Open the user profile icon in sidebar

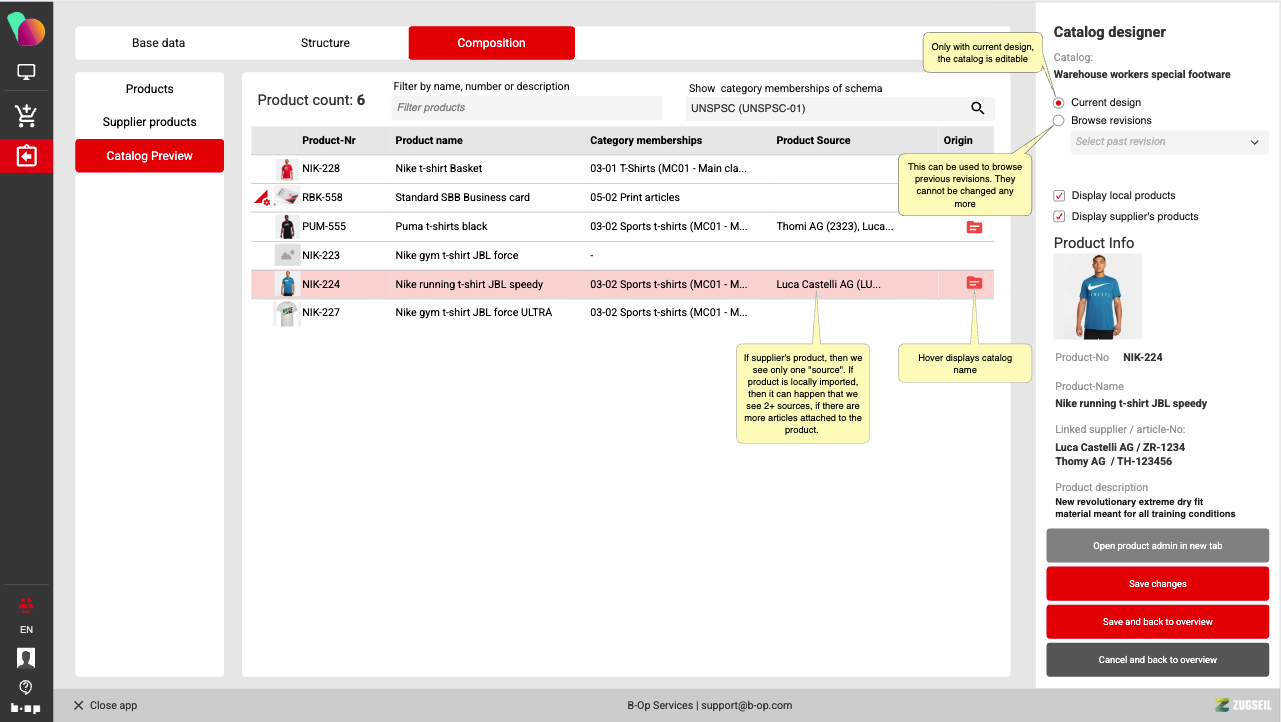click(x=26, y=657)
